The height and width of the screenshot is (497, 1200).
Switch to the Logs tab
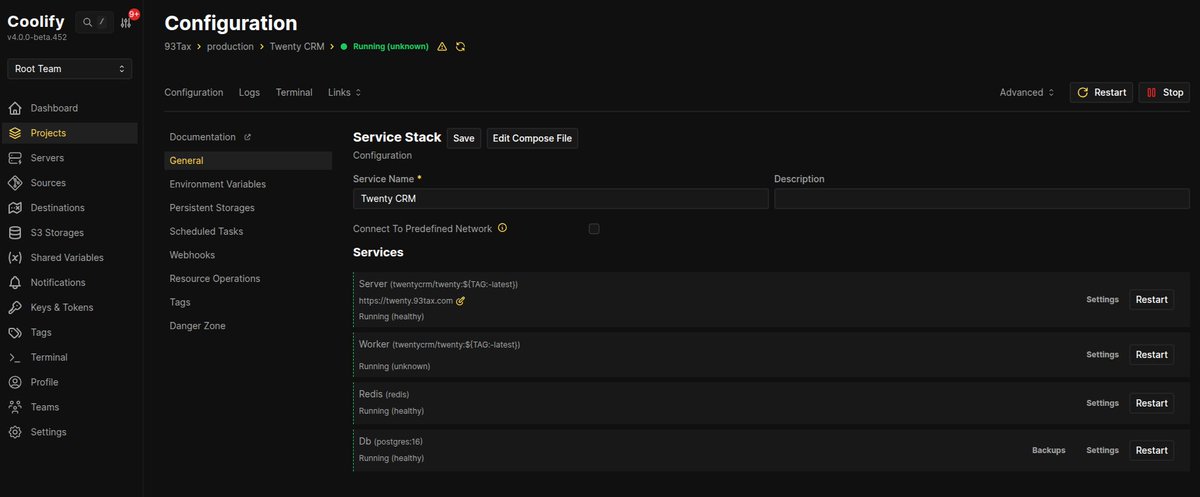[249, 92]
